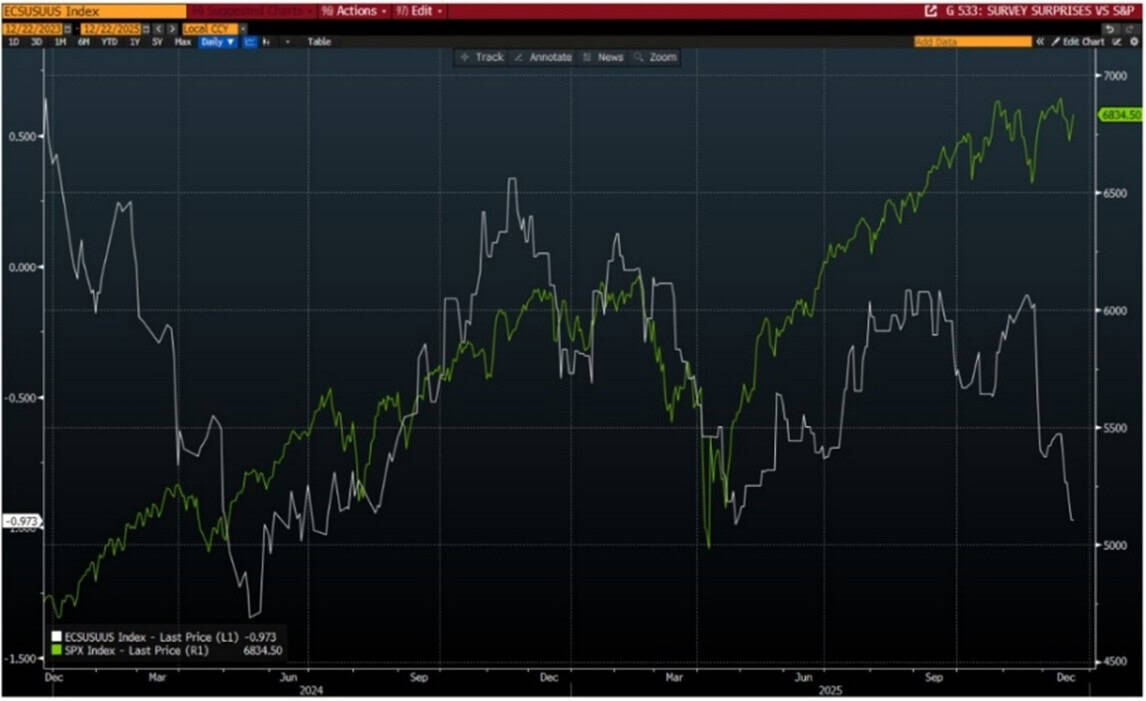This screenshot has height=701, width=1146.
Task: Open the Edit menu
Action: [421, 11]
